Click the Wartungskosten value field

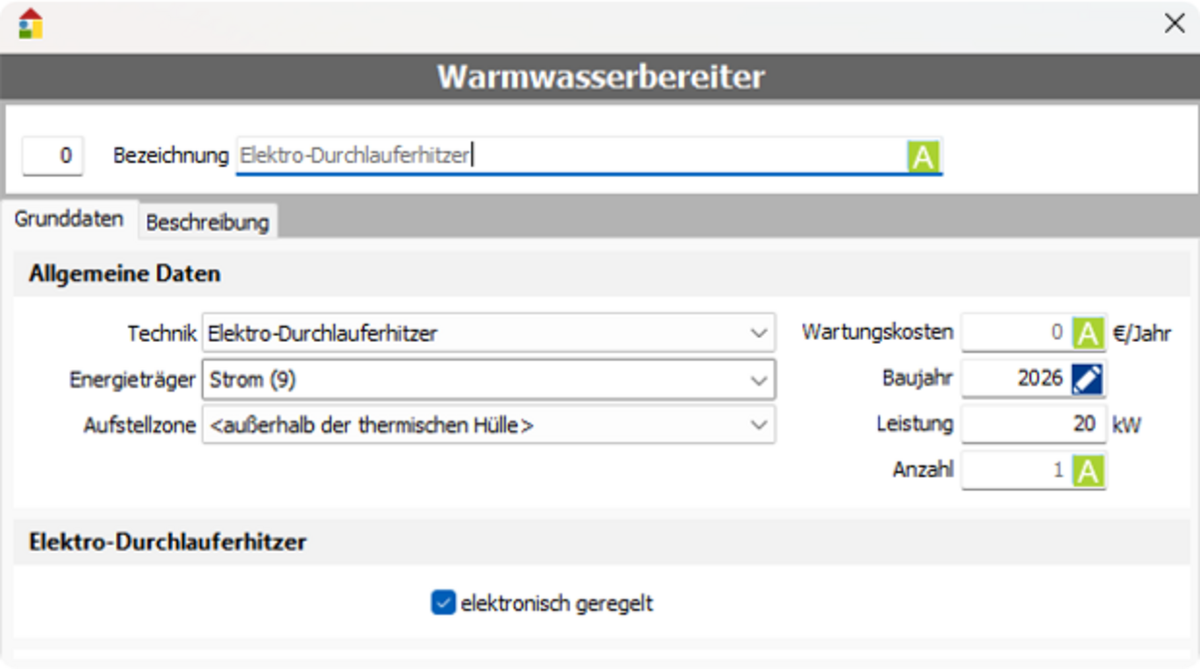point(1015,333)
